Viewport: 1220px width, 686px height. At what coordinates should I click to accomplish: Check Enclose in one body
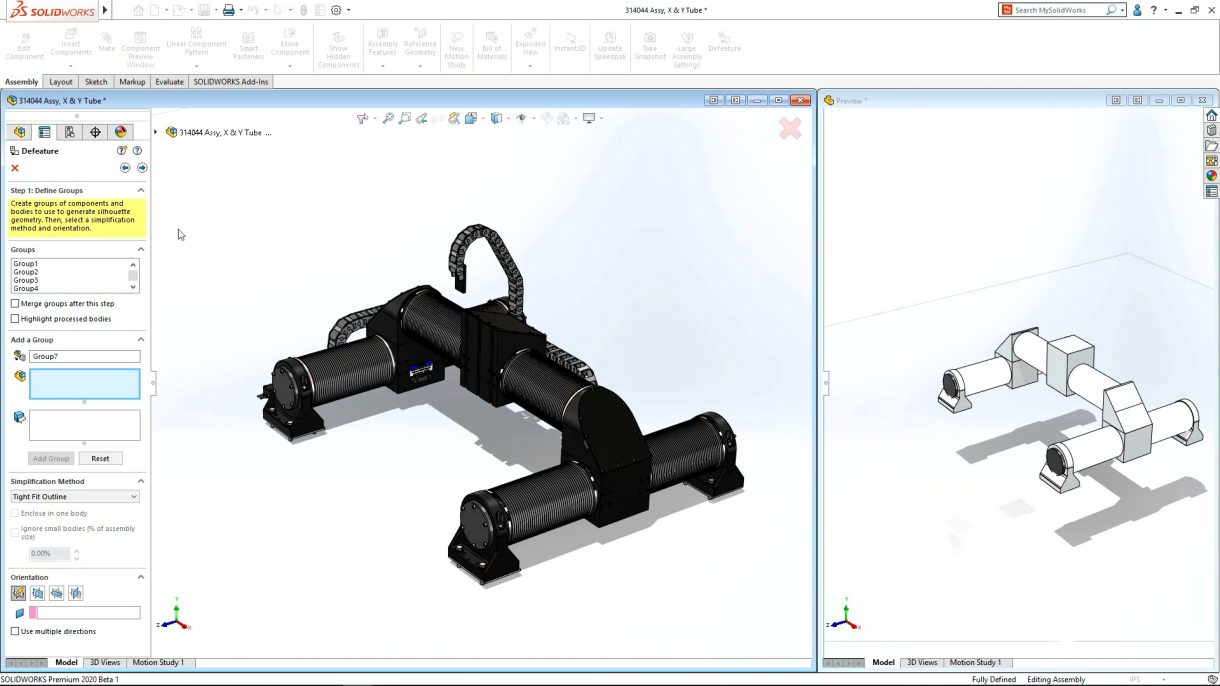(15, 513)
